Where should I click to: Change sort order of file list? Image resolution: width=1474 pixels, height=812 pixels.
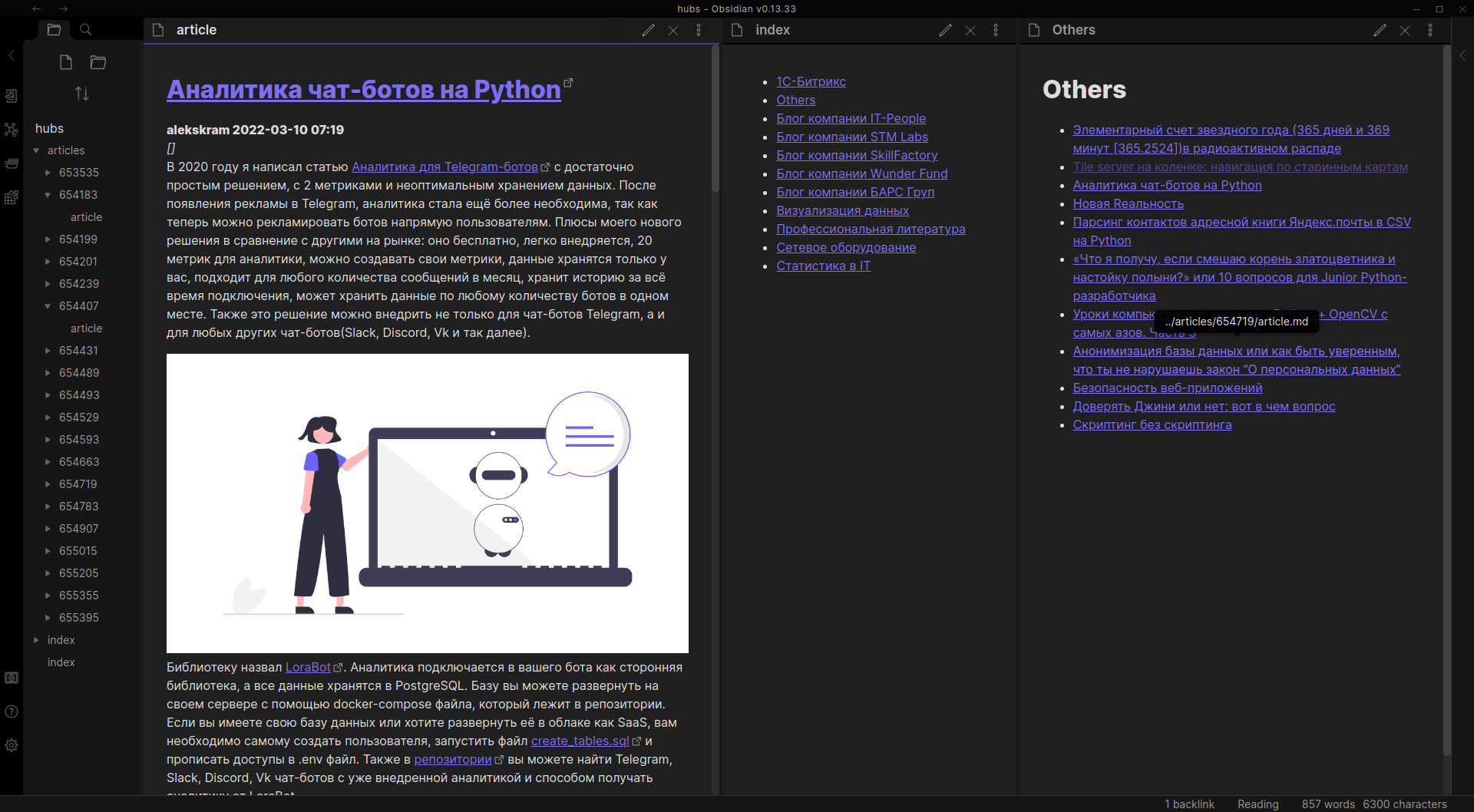pos(82,94)
